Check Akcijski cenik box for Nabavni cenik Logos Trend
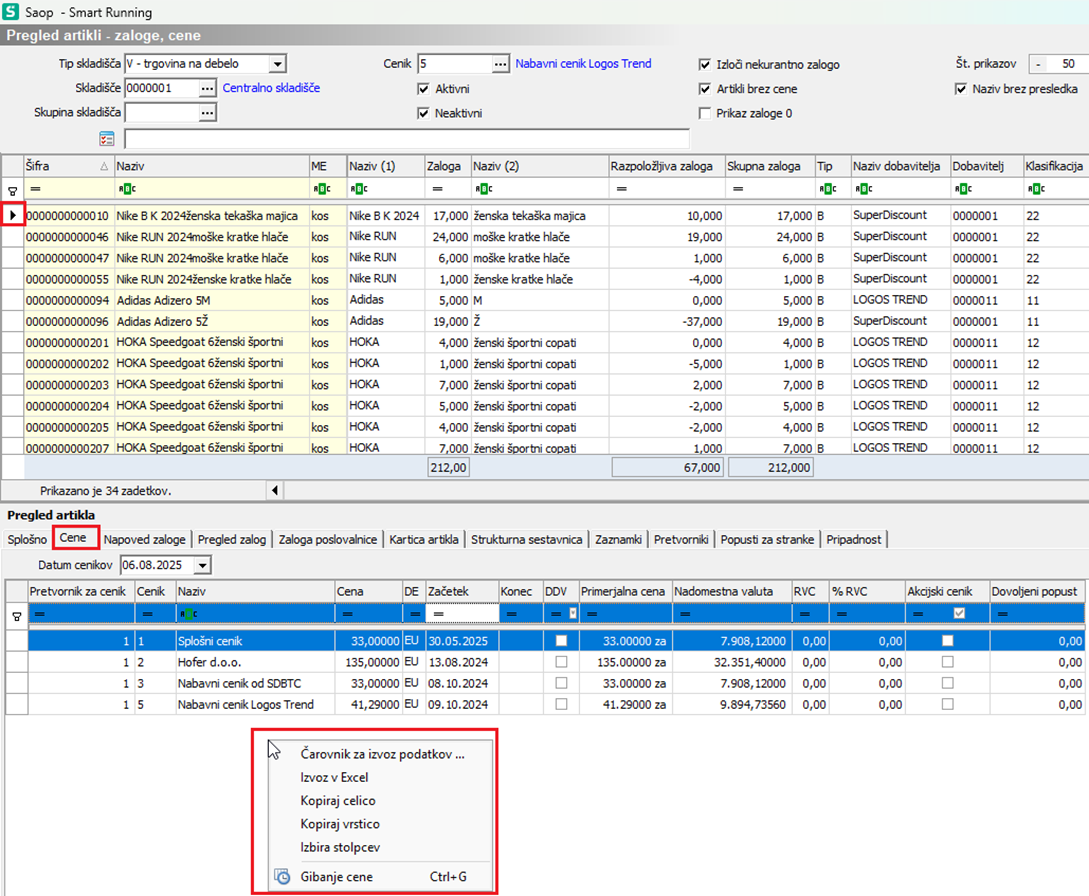This screenshot has width=1089, height=896. click(x=947, y=704)
